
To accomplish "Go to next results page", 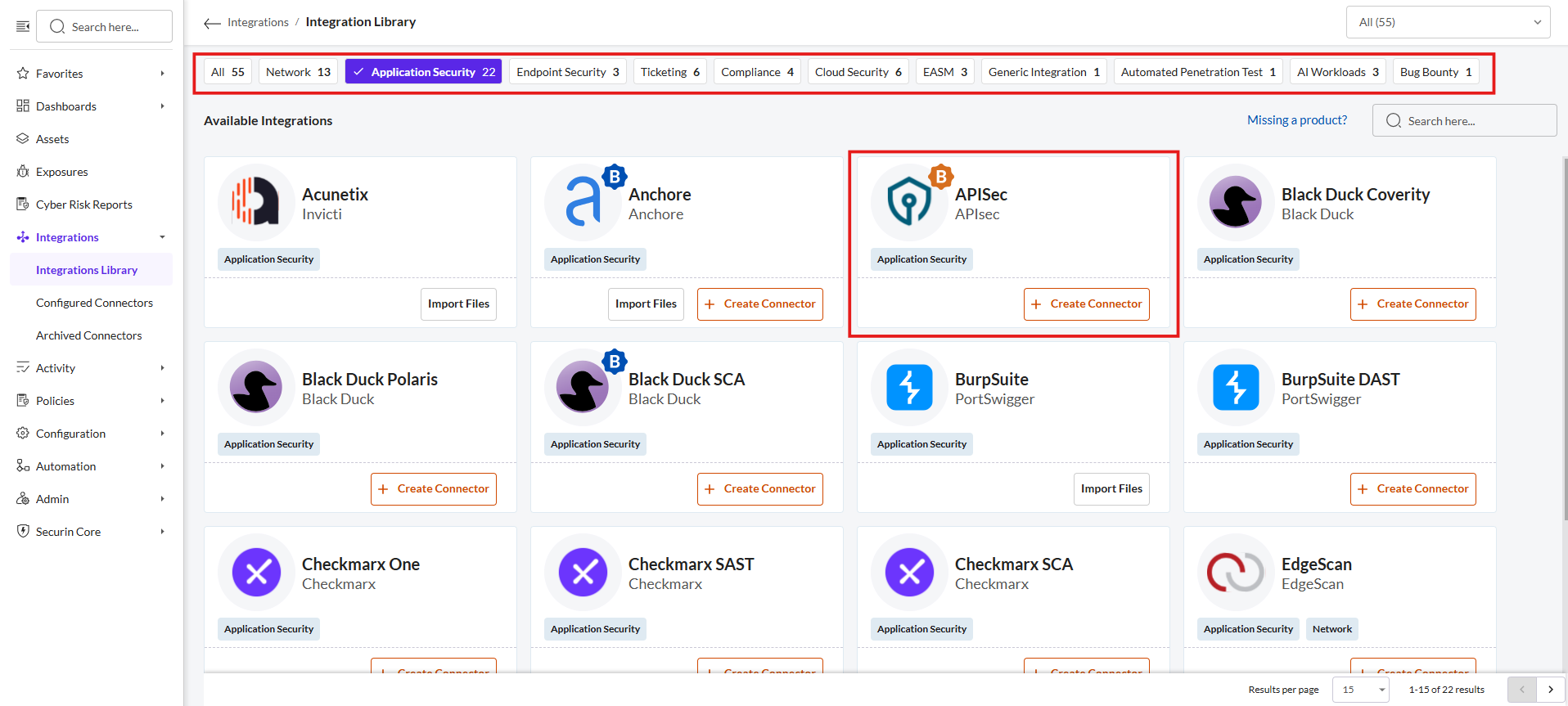I will (1551, 690).
